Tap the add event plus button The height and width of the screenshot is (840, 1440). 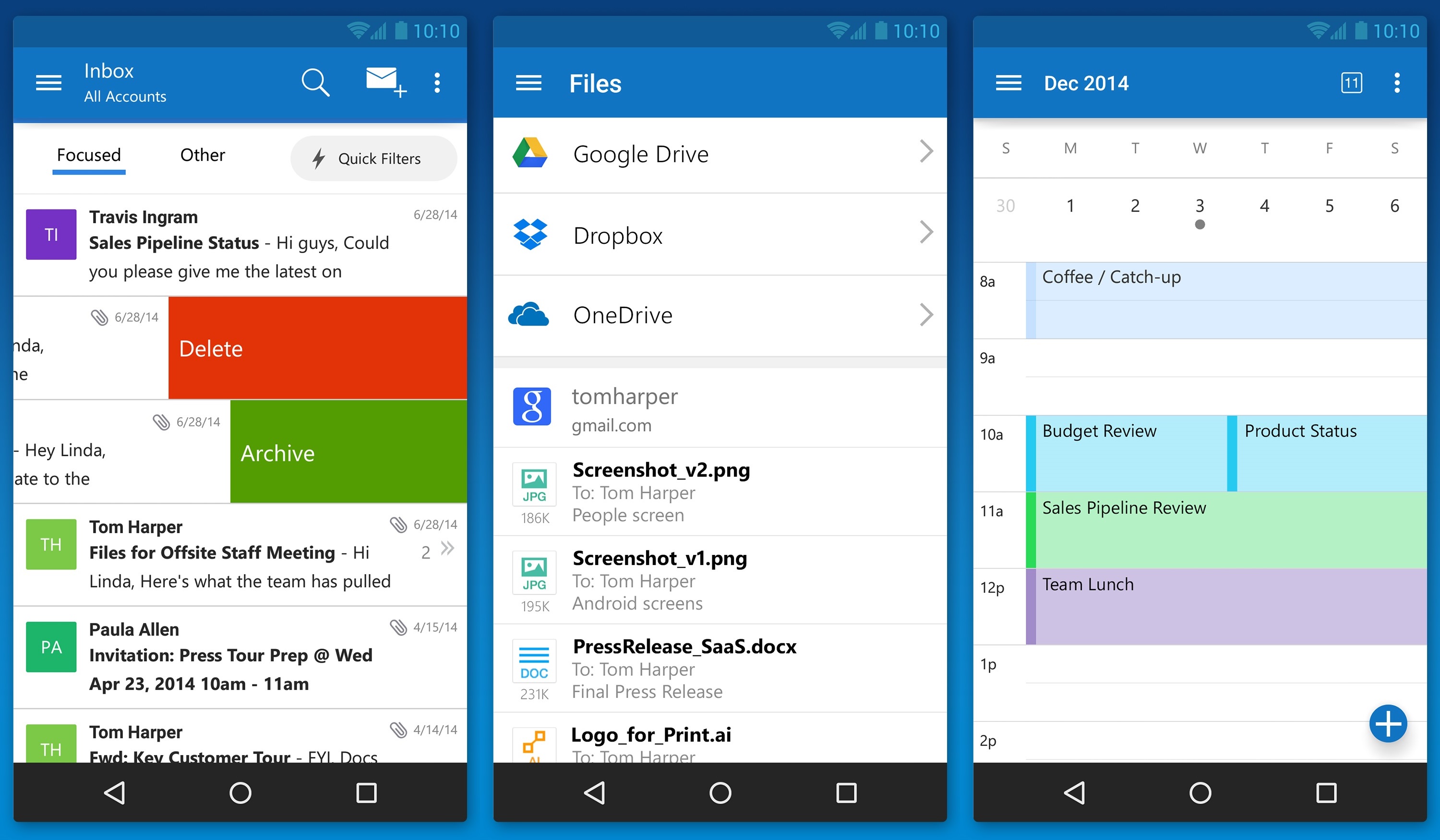(x=1390, y=728)
